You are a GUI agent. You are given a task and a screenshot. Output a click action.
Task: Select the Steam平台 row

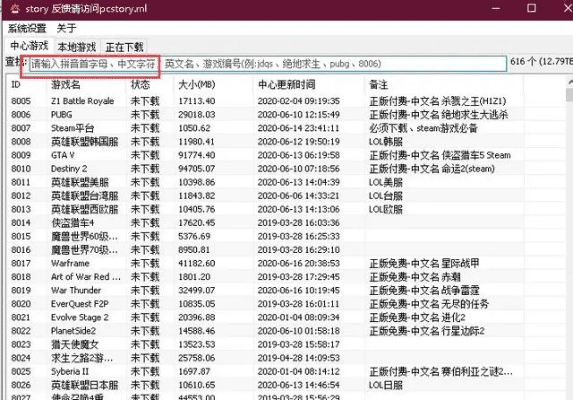tap(266, 128)
